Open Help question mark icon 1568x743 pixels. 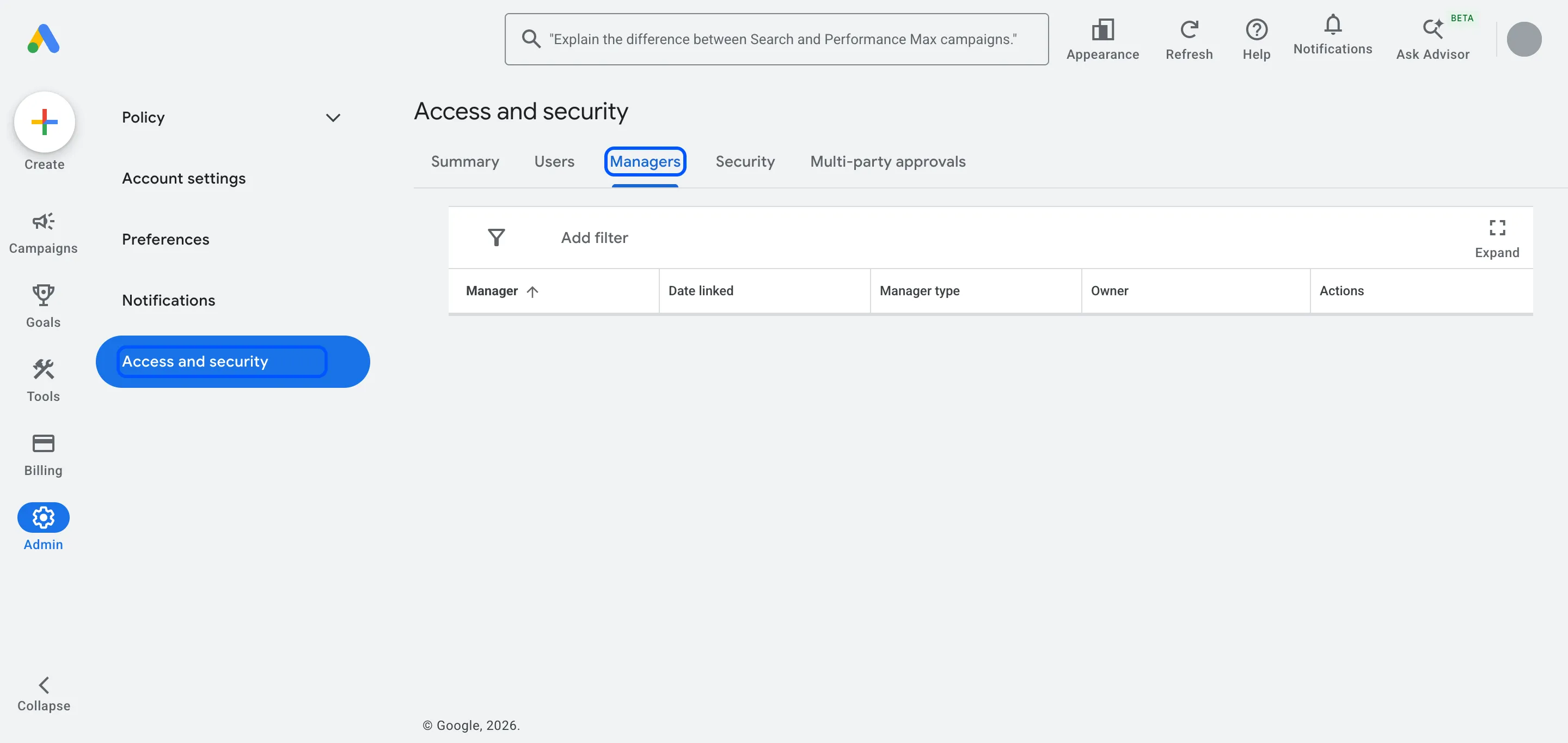pos(1257,29)
